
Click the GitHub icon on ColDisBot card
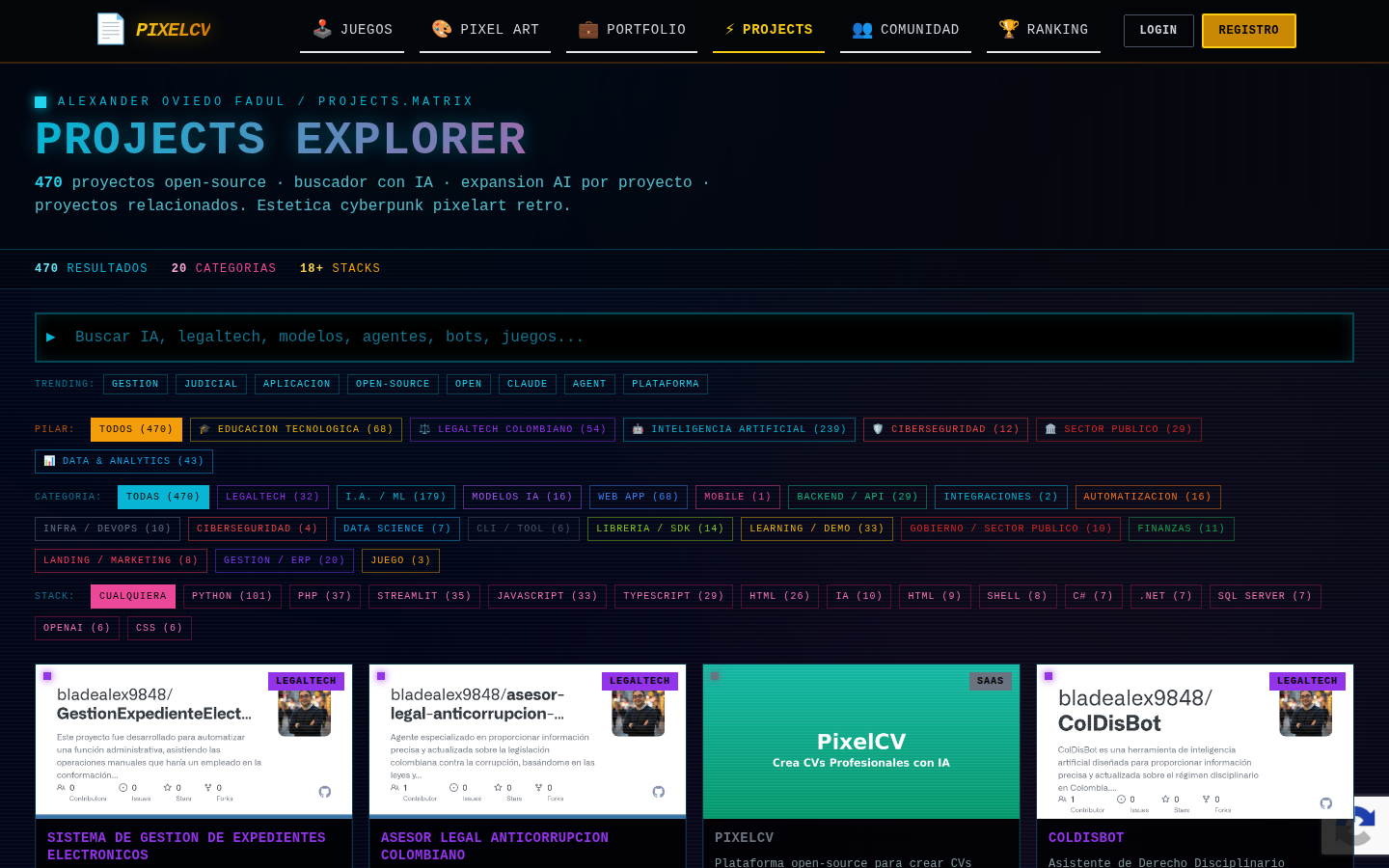pos(1326,803)
